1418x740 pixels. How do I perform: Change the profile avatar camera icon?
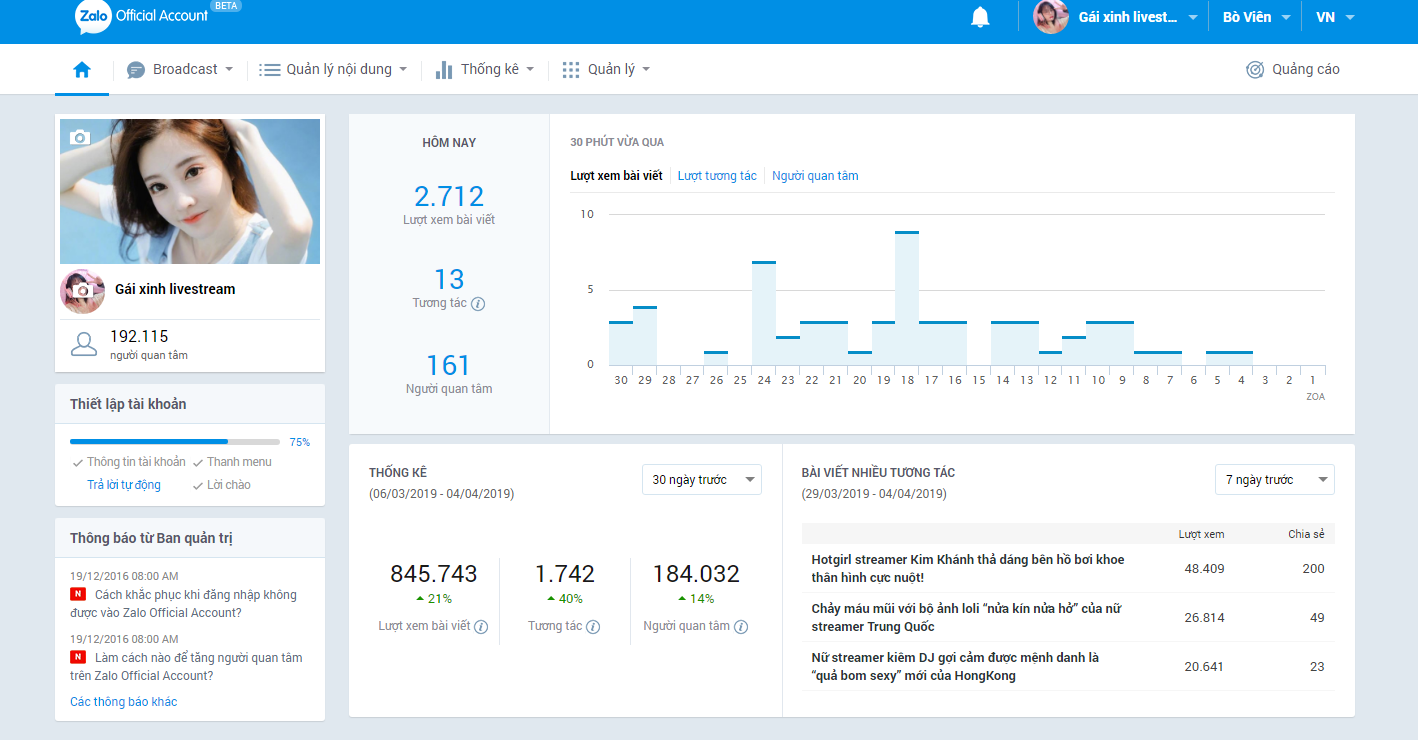[82, 291]
